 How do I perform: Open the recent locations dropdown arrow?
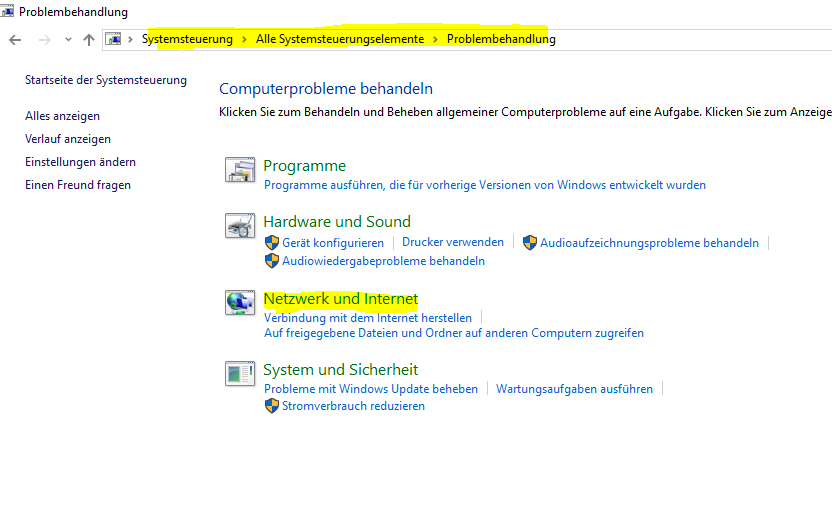coord(68,39)
